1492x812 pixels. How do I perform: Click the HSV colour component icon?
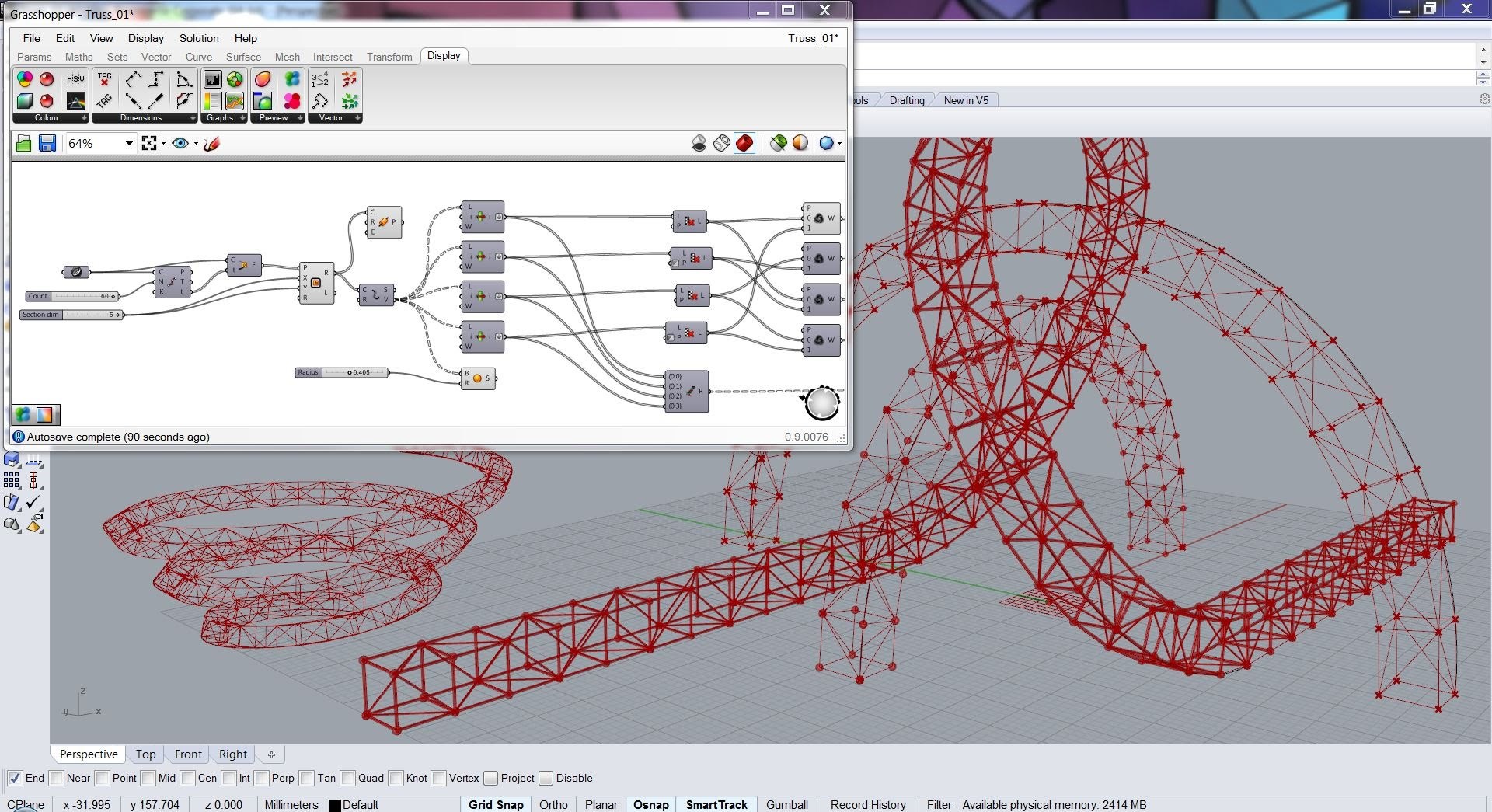pyautogui.click(x=75, y=79)
